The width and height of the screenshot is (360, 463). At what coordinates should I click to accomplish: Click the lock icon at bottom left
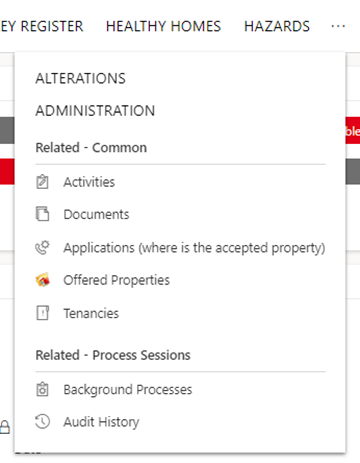pyautogui.click(x=5, y=427)
